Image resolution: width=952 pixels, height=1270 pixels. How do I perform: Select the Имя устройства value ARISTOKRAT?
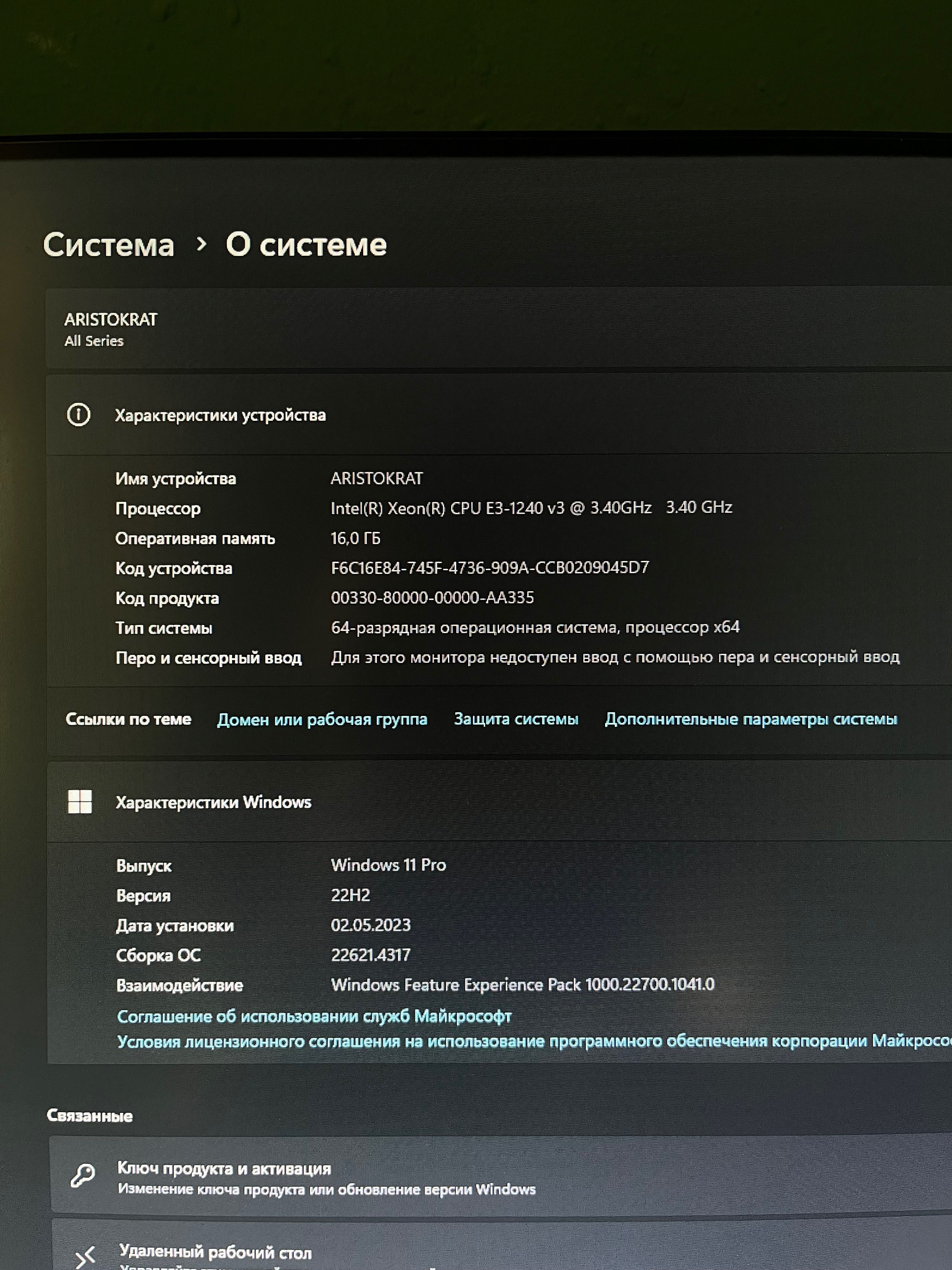[x=377, y=478]
